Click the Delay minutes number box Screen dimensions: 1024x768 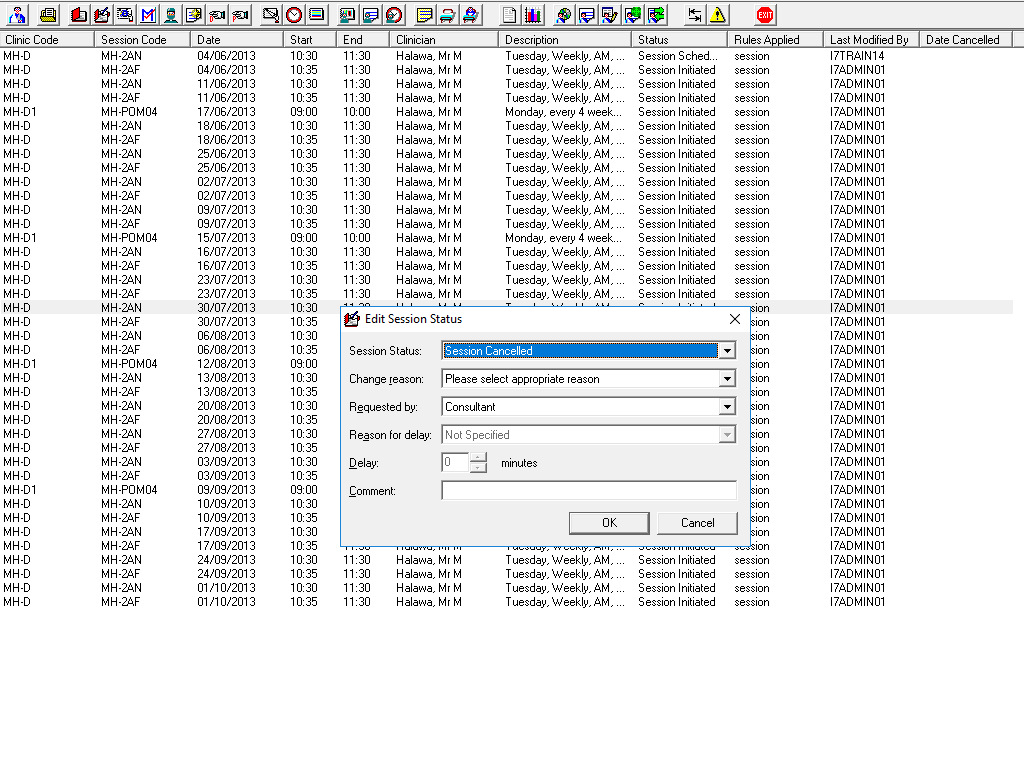(x=455, y=462)
